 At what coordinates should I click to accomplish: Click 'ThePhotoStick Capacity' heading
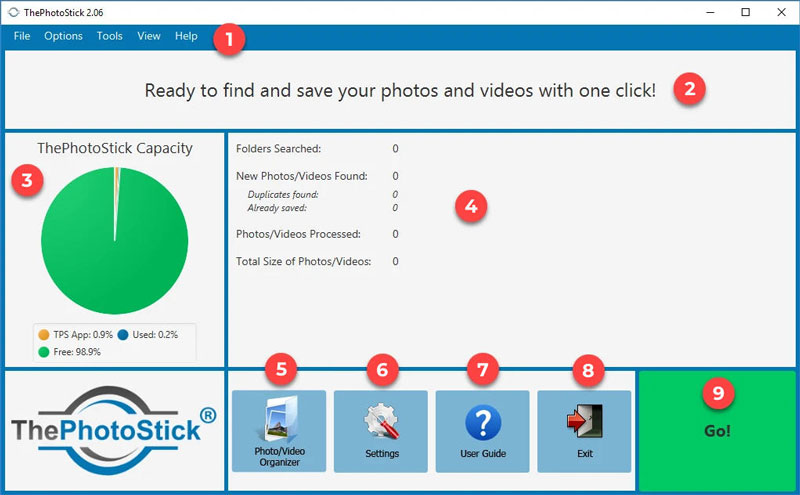(x=115, y=148)
